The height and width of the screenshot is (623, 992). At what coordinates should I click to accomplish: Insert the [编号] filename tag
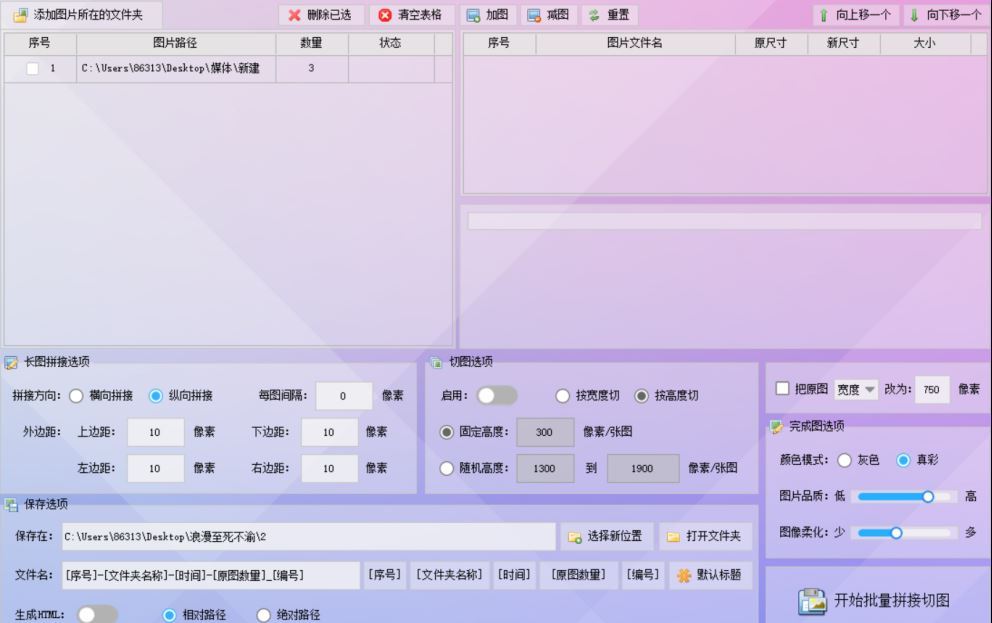tap(643, 575)
